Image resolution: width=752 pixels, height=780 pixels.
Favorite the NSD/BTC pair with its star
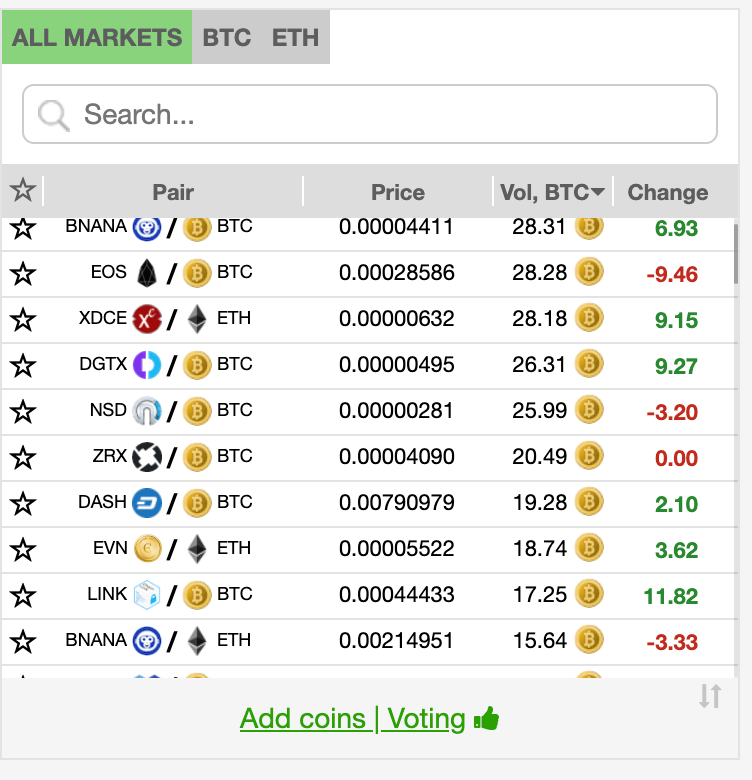[23, 411]
